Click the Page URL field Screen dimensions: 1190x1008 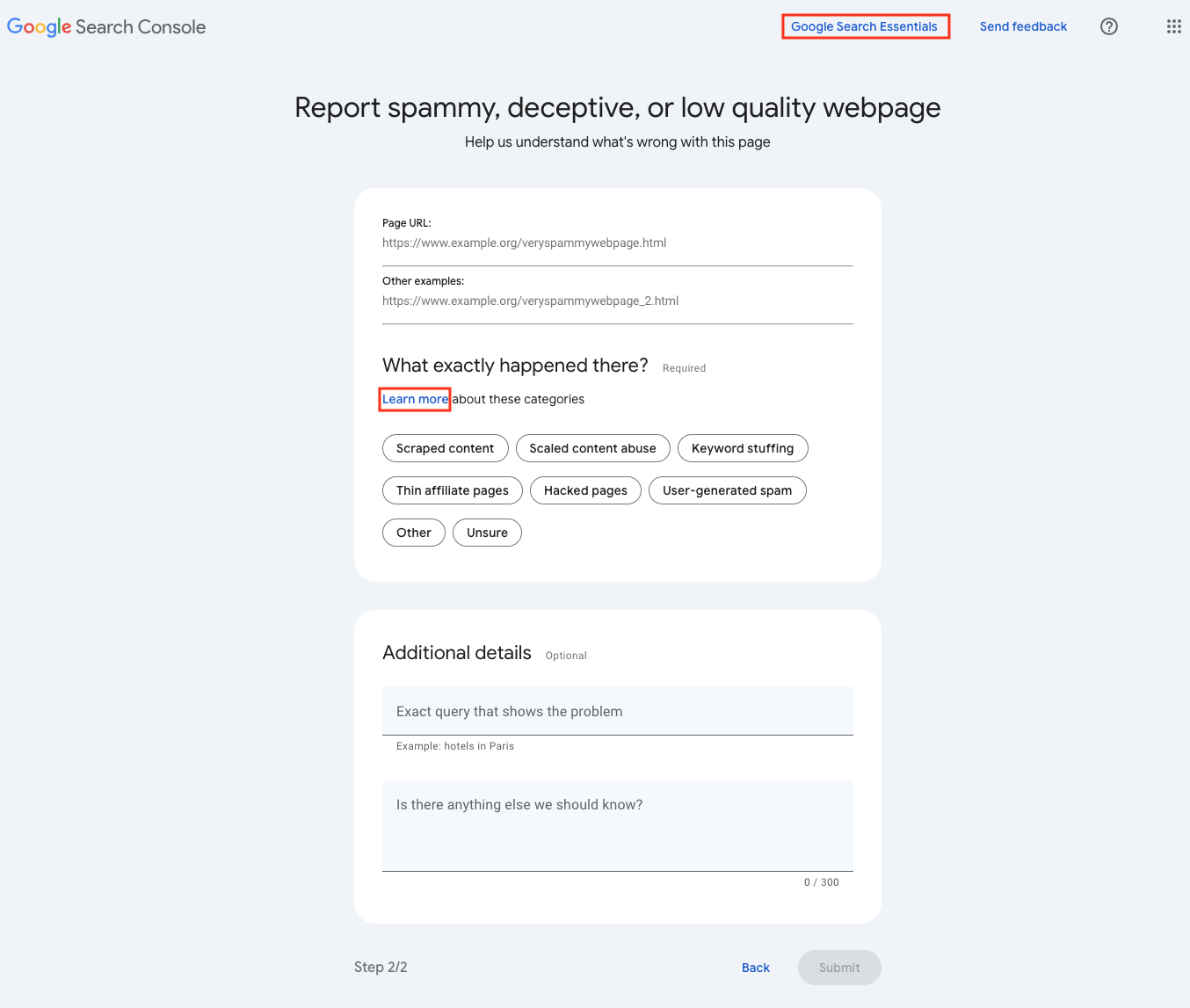617,243
